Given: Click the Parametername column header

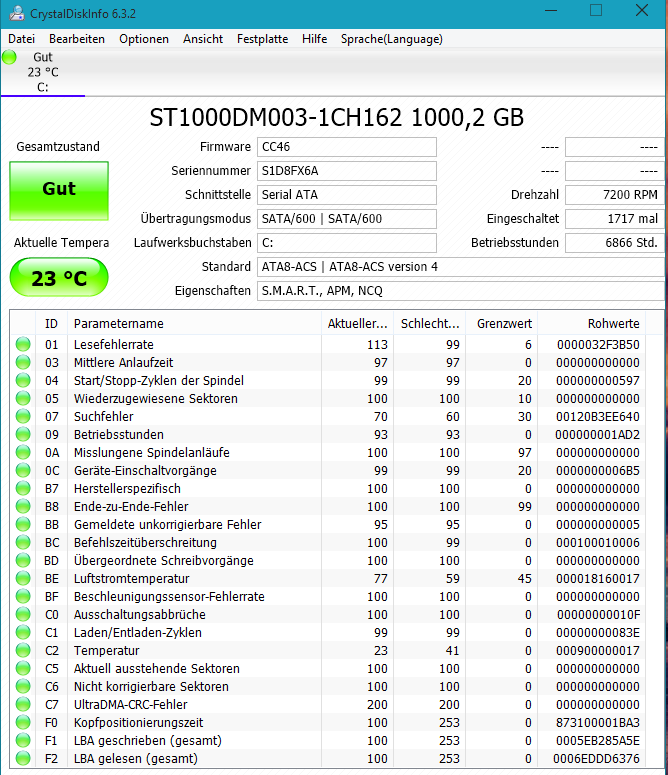Looking at the screenshot, I should 195,323.
